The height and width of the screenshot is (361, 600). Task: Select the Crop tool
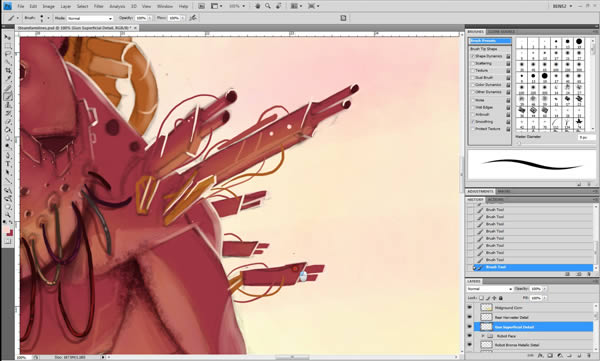pos(8,71)
